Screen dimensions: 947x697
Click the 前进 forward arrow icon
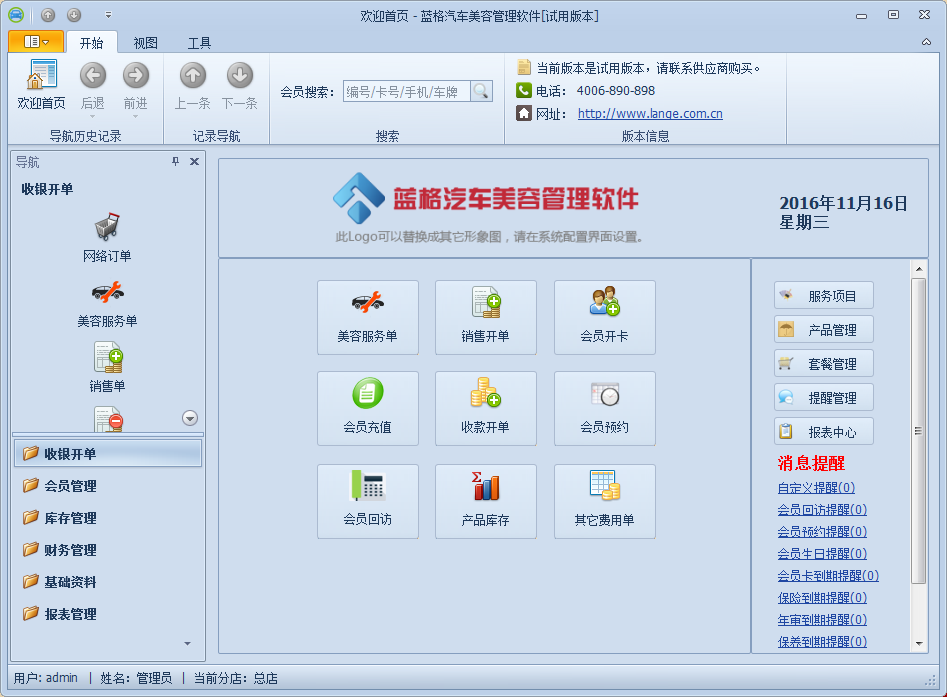point(135,76)
